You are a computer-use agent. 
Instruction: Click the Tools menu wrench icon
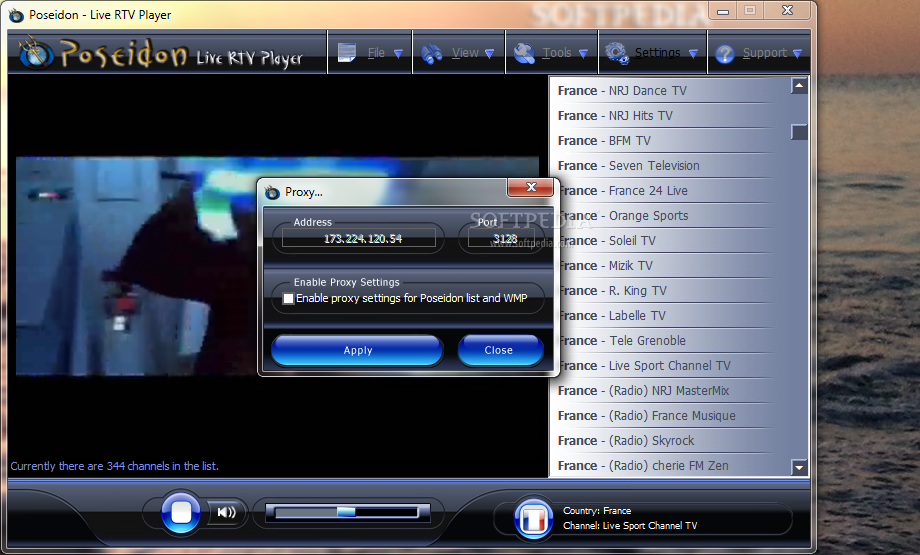coord(524,53)
